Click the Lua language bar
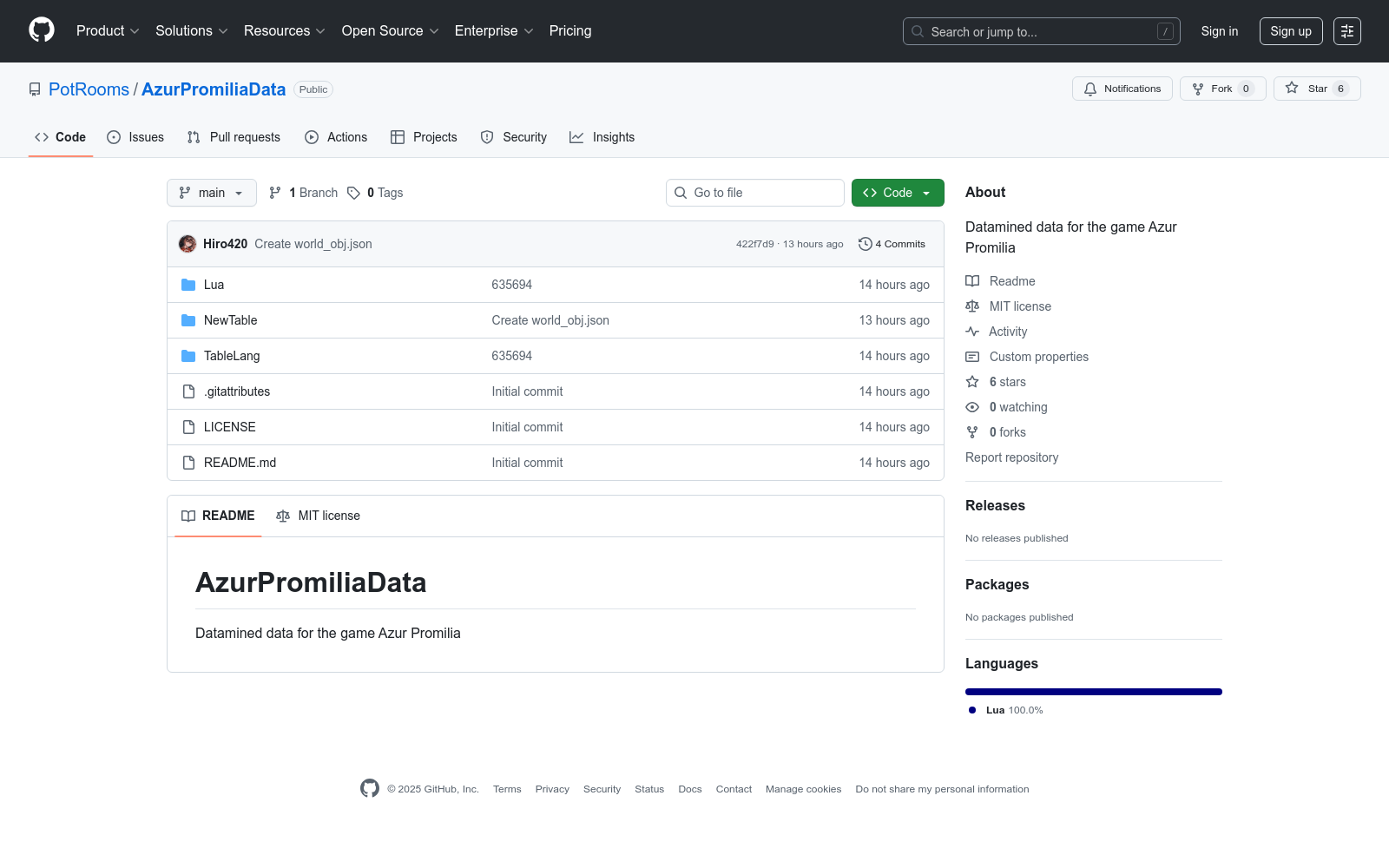 [1094, 692]
